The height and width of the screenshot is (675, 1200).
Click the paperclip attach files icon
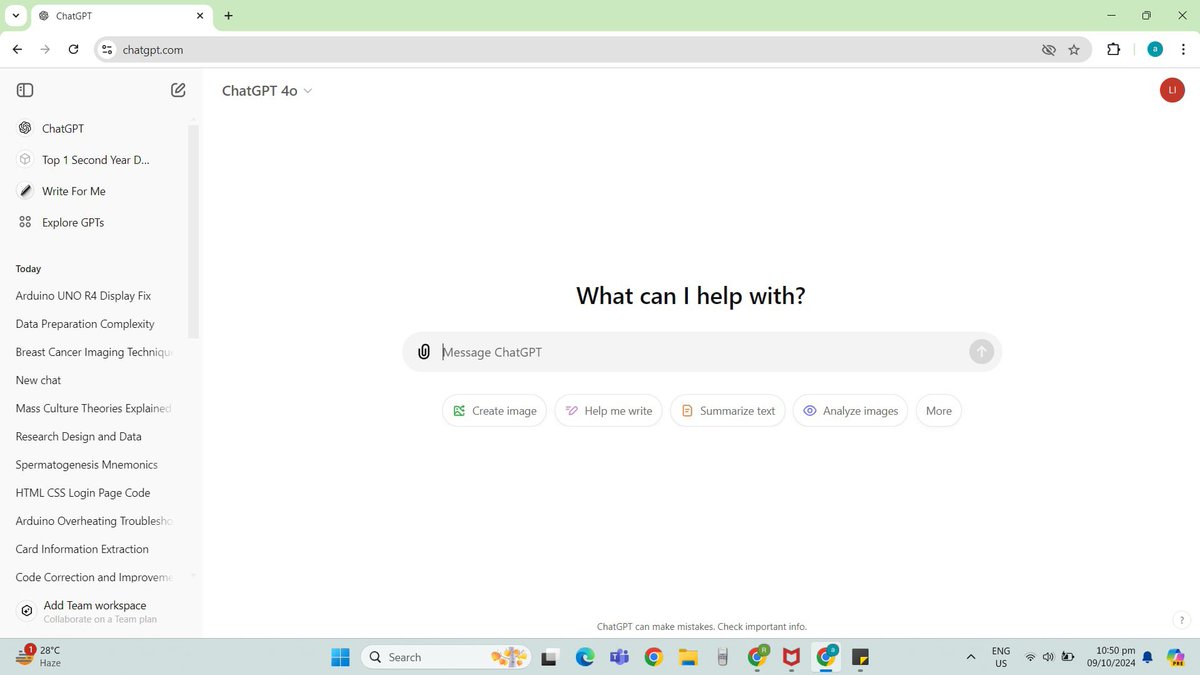(x=424, y=352)
